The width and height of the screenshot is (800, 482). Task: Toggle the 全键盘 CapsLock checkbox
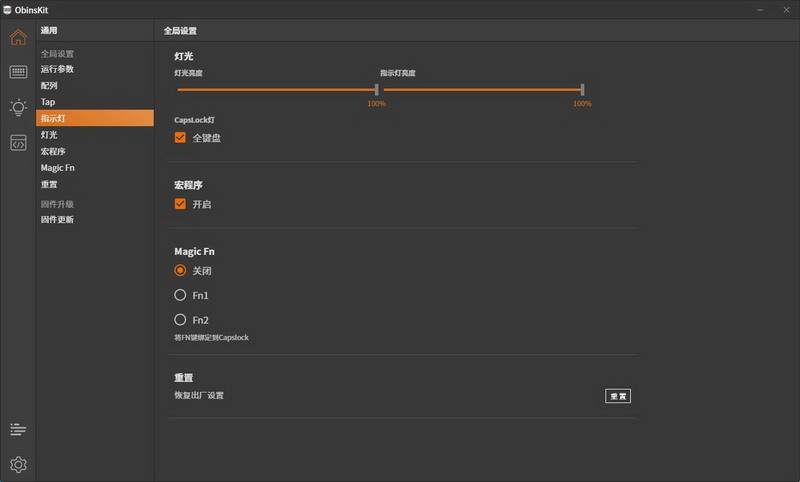[181, 138]
